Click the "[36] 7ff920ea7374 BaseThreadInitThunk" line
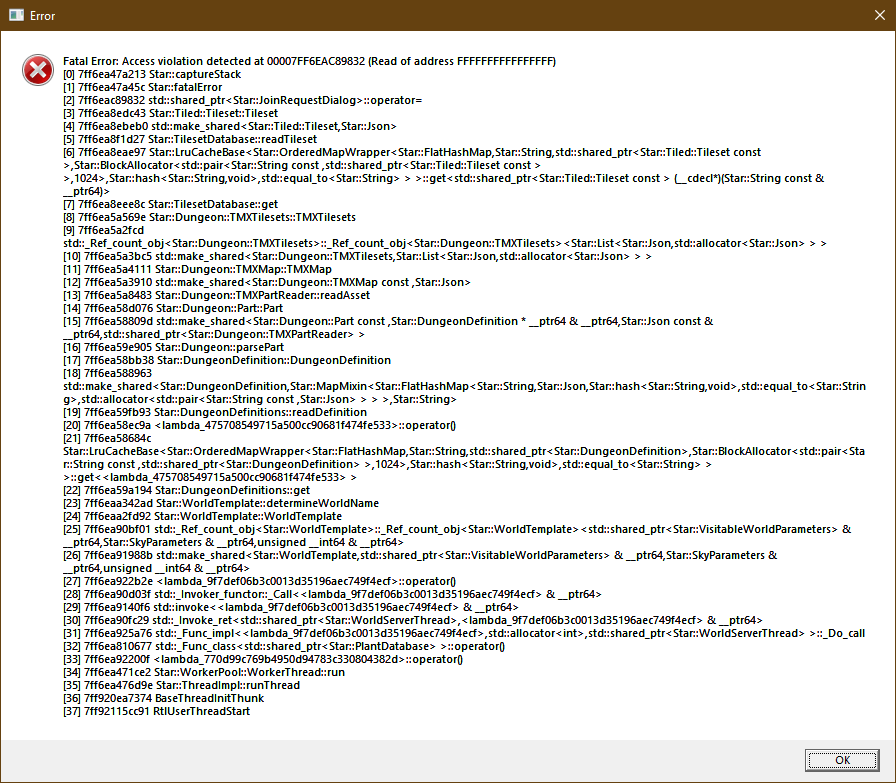Screen dimensions: 896x783 [163, 698]
